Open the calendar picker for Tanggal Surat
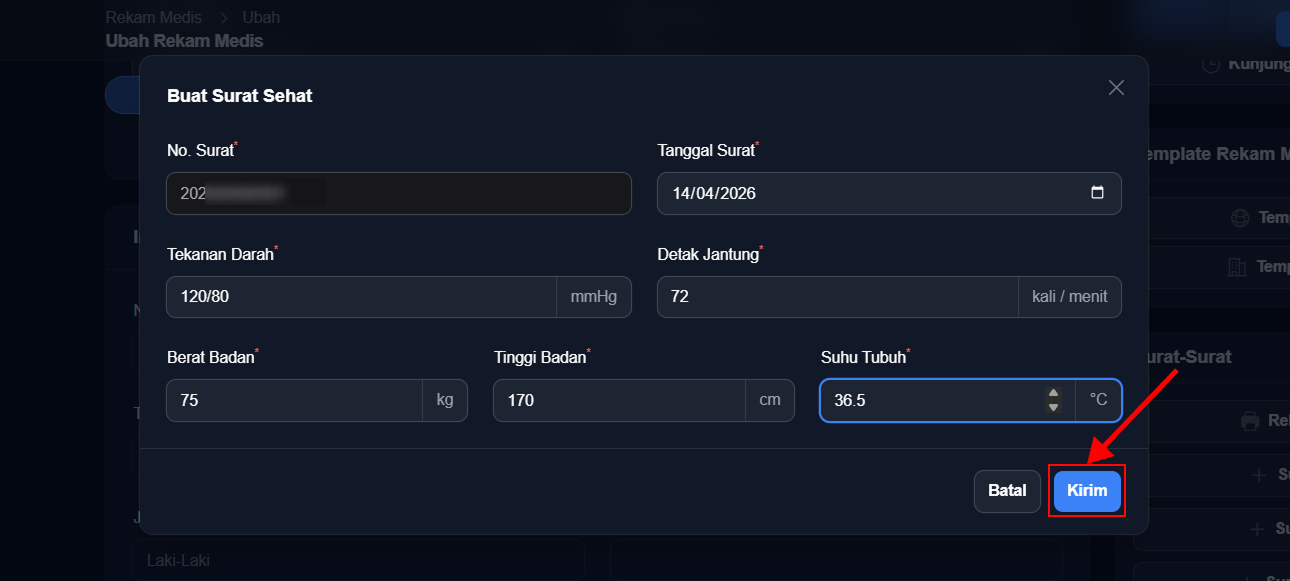 pos(1097,193)
